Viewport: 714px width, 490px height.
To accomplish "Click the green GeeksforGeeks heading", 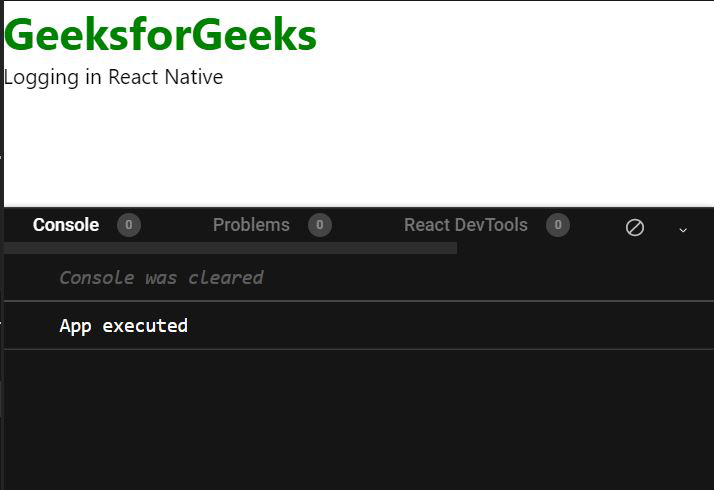I will (160, 35).
